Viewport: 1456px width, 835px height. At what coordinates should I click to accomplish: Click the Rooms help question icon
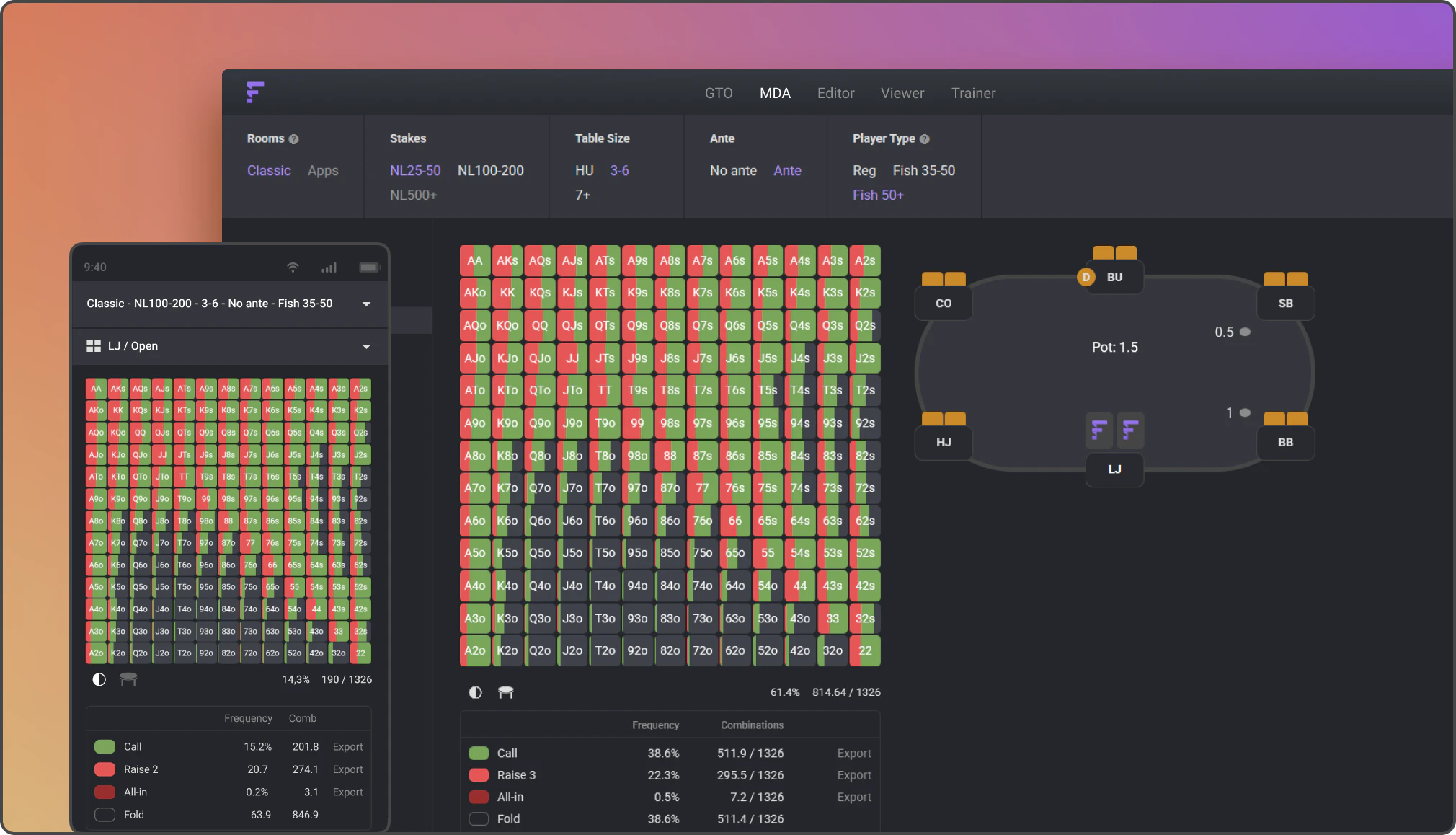tap(293, 139)
